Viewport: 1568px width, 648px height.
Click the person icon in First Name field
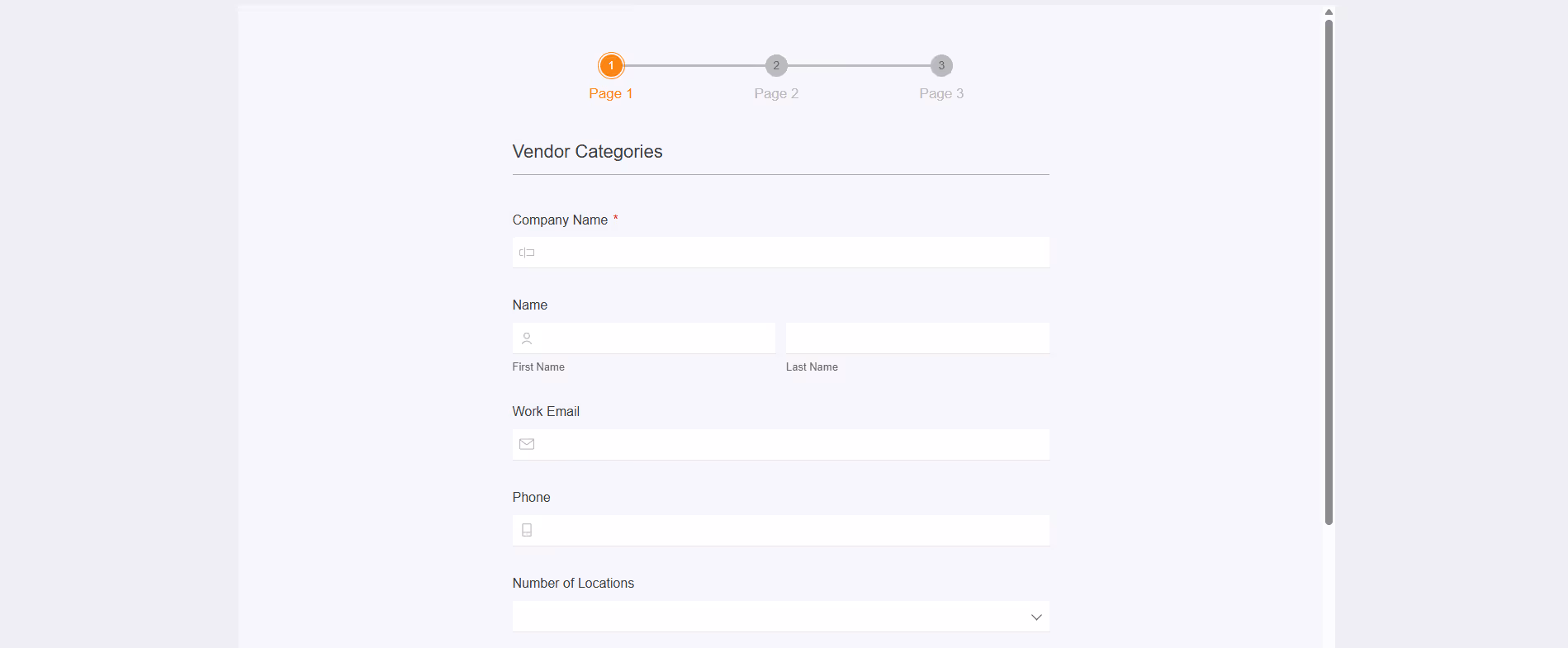[527, 338]
